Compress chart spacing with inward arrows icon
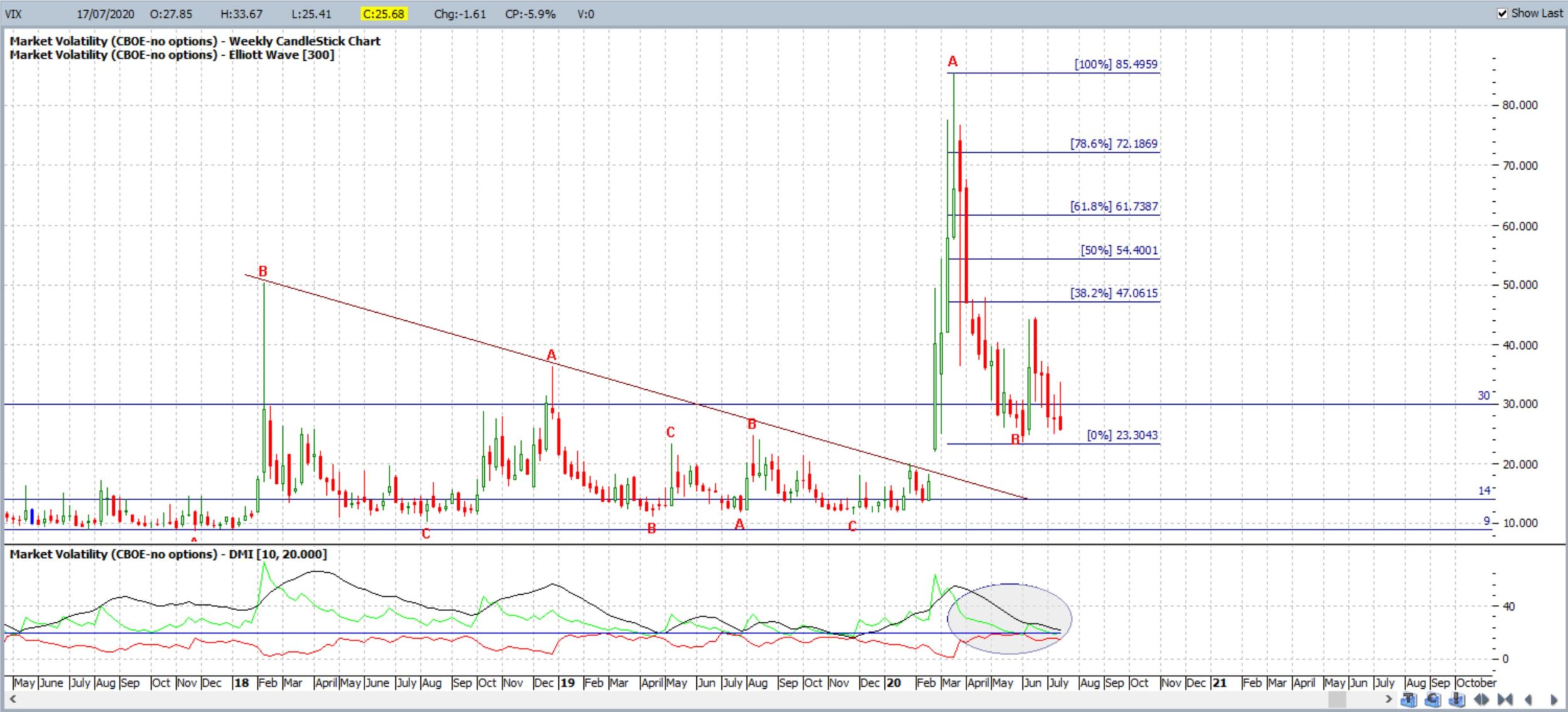 click(1505, 699)
